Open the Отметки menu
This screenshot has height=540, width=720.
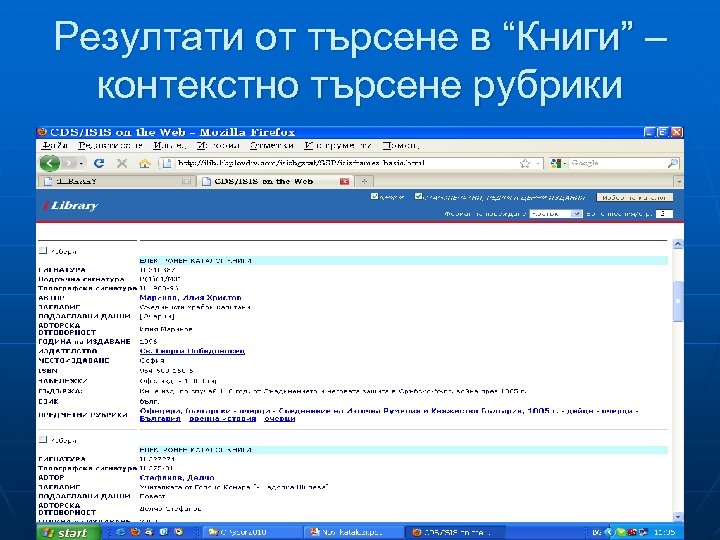(271, 146)
